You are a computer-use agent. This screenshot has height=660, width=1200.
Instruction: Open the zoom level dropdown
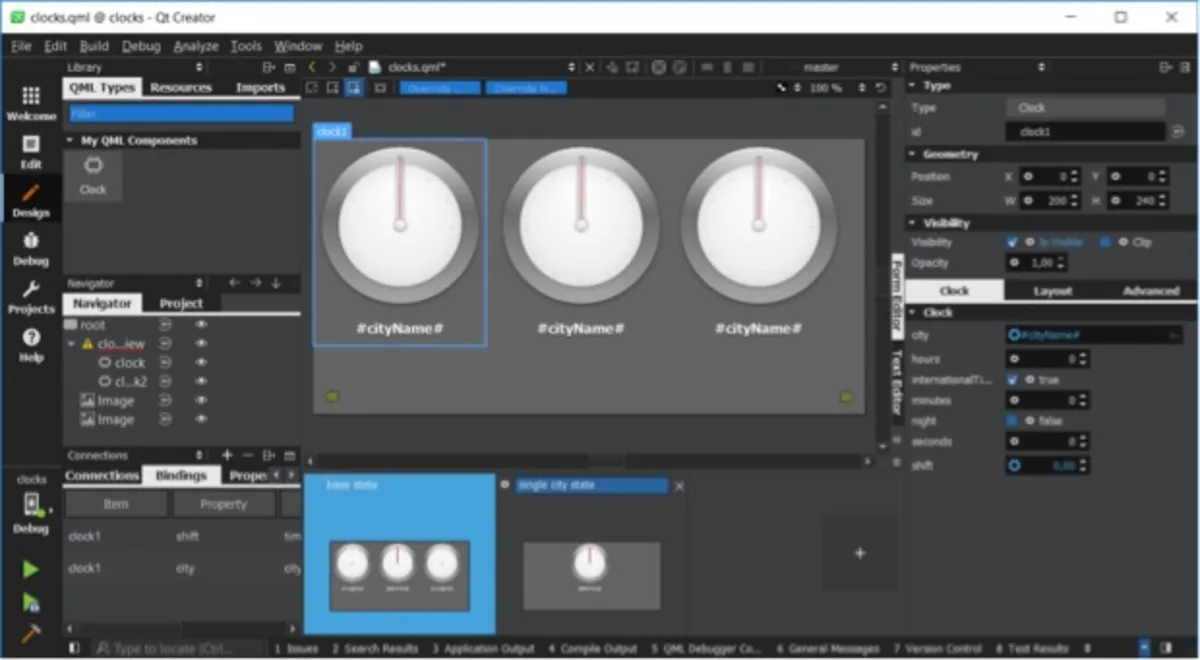(825, 88)
